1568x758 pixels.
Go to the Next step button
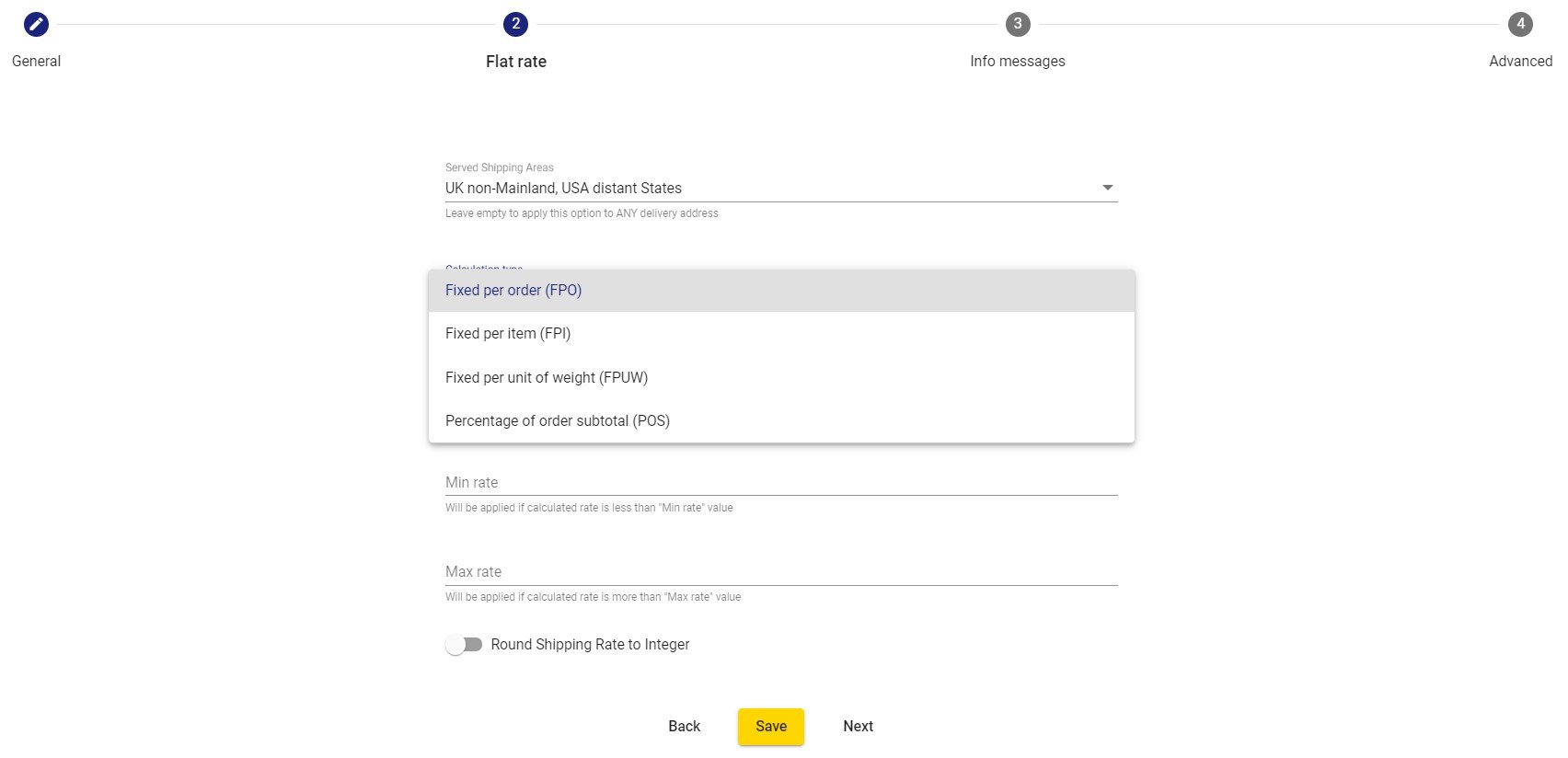858,726
